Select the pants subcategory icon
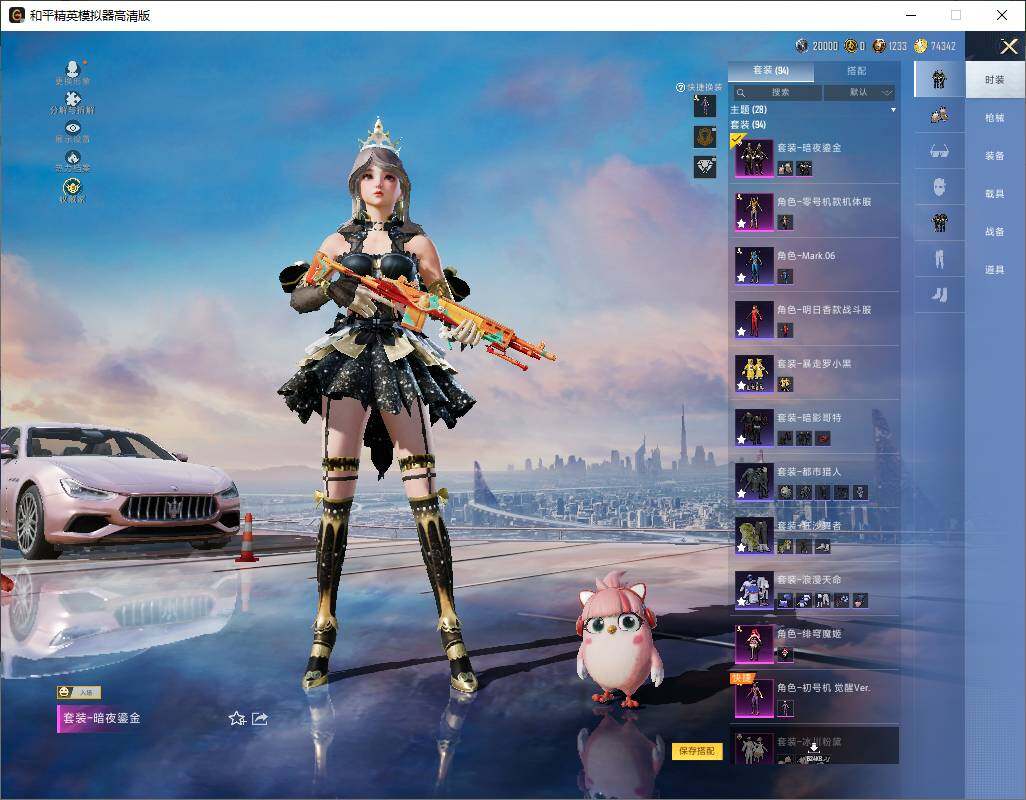 click(x=939, y=259)
